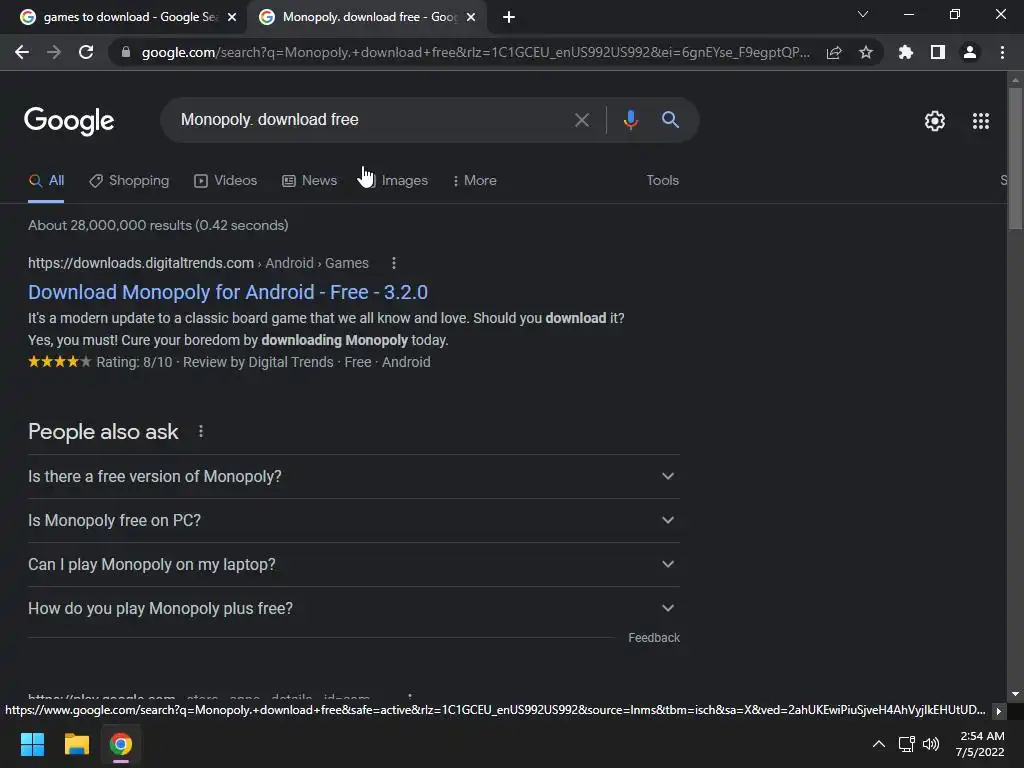The image size is (1024, 768).
Task: Click the 'Rating: 8/10' review text
Action: 135,362
